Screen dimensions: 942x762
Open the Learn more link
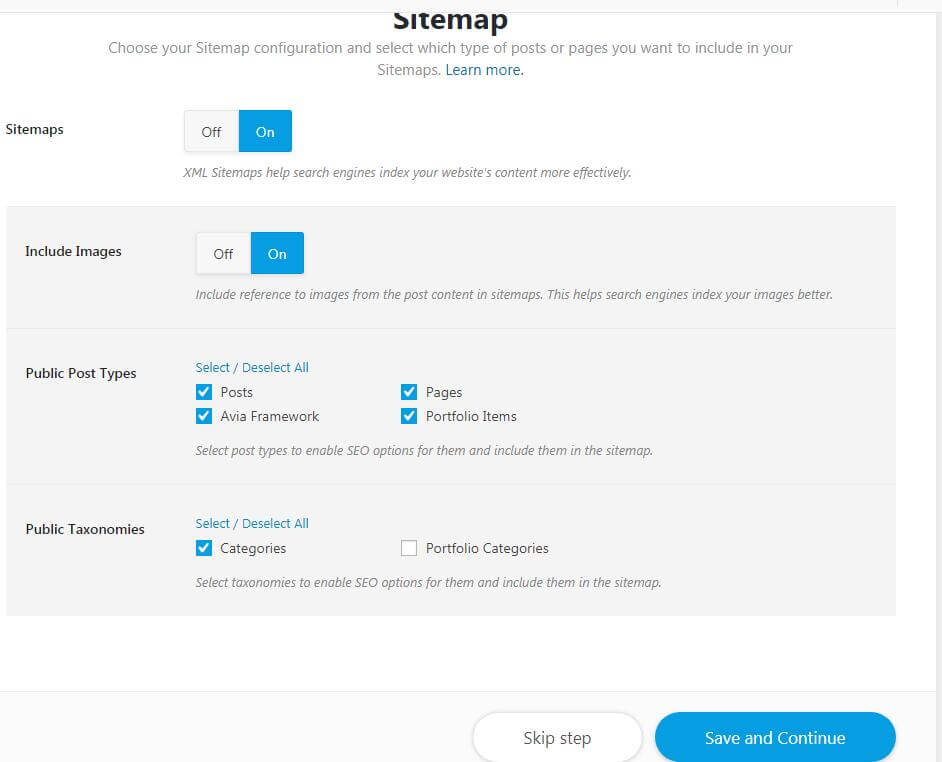pos(484,70)
